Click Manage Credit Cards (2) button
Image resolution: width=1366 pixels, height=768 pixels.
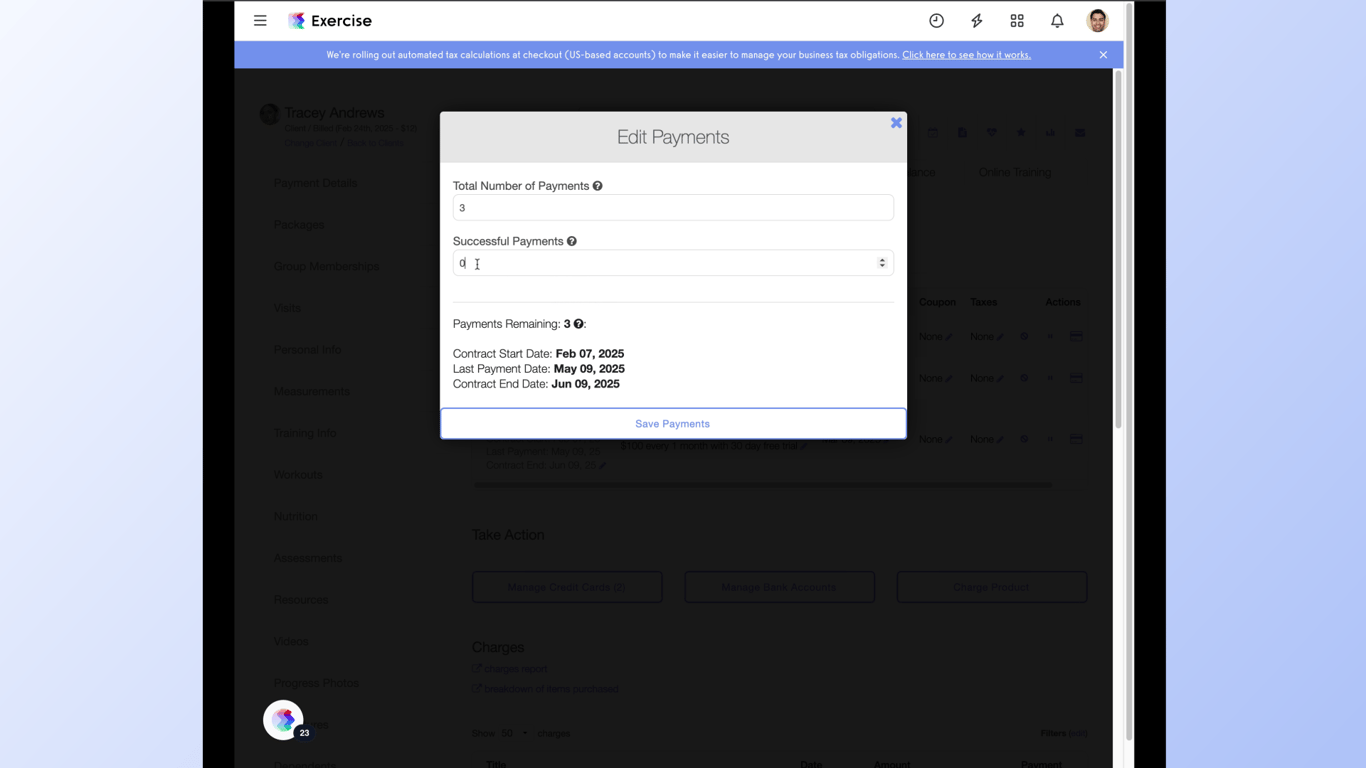click(x=567, y=587)
